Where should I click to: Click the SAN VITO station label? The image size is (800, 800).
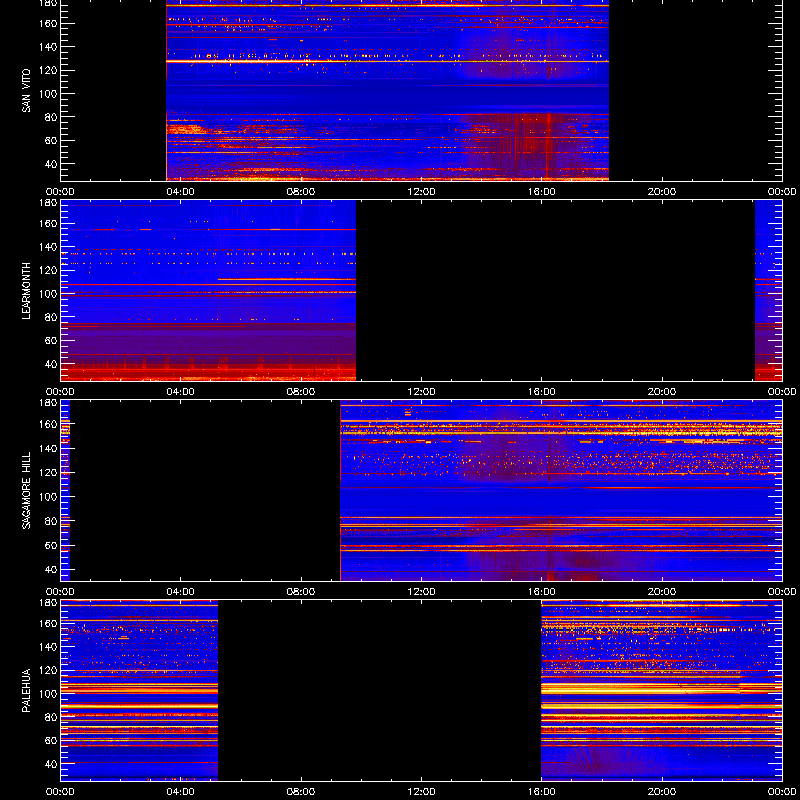click(26, 91)
